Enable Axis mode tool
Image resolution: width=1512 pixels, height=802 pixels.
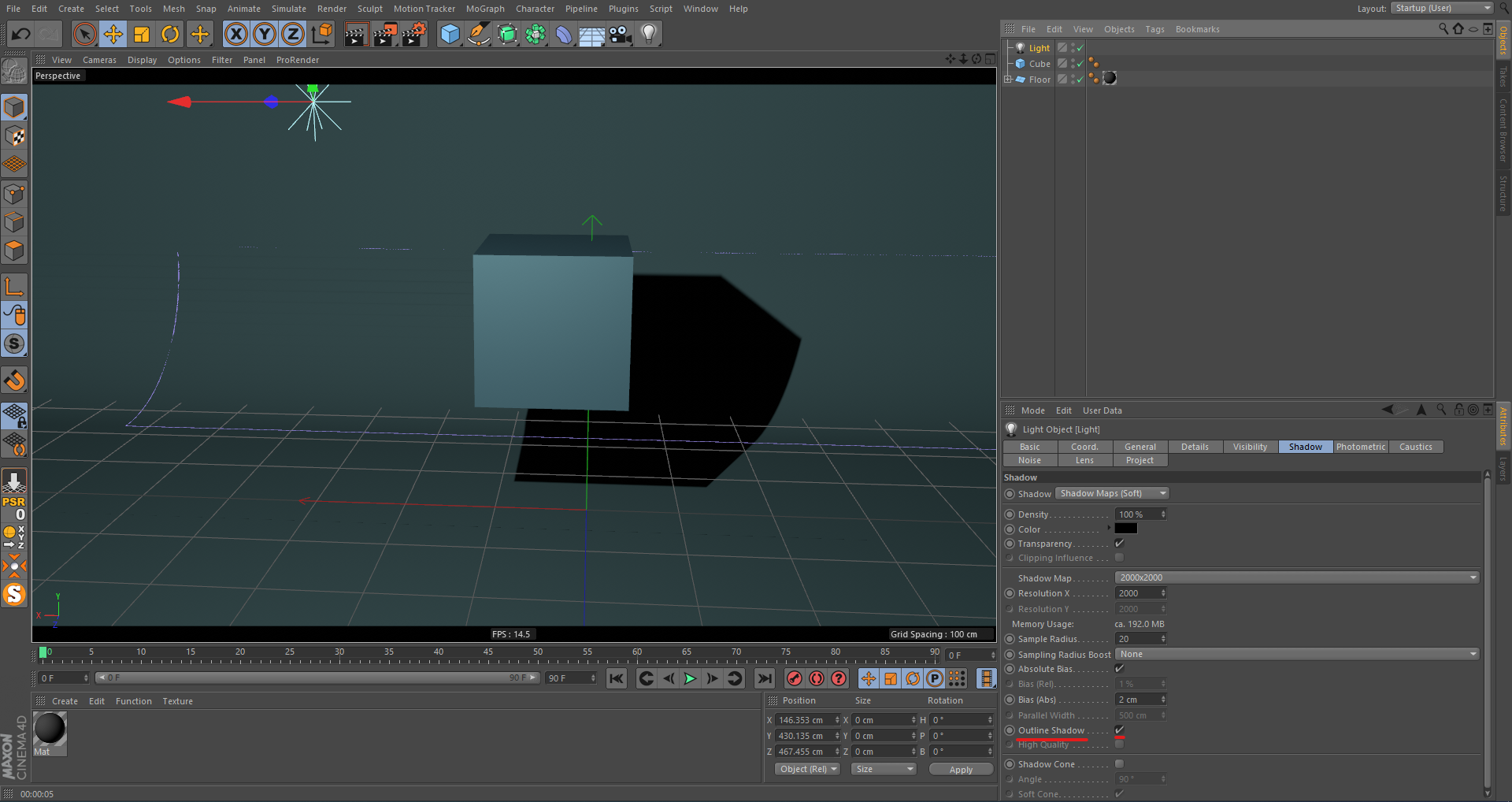[x=14, y=286]
